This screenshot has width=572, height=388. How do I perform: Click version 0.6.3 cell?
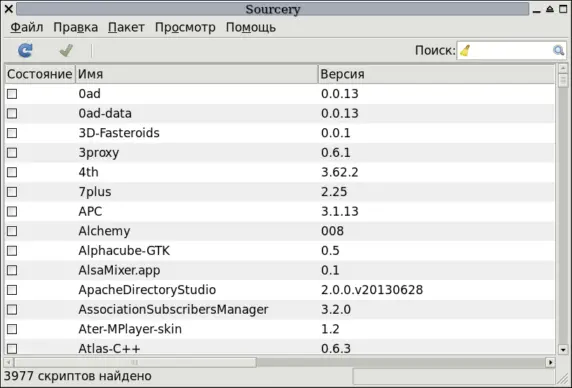click(x=336, y=349)
